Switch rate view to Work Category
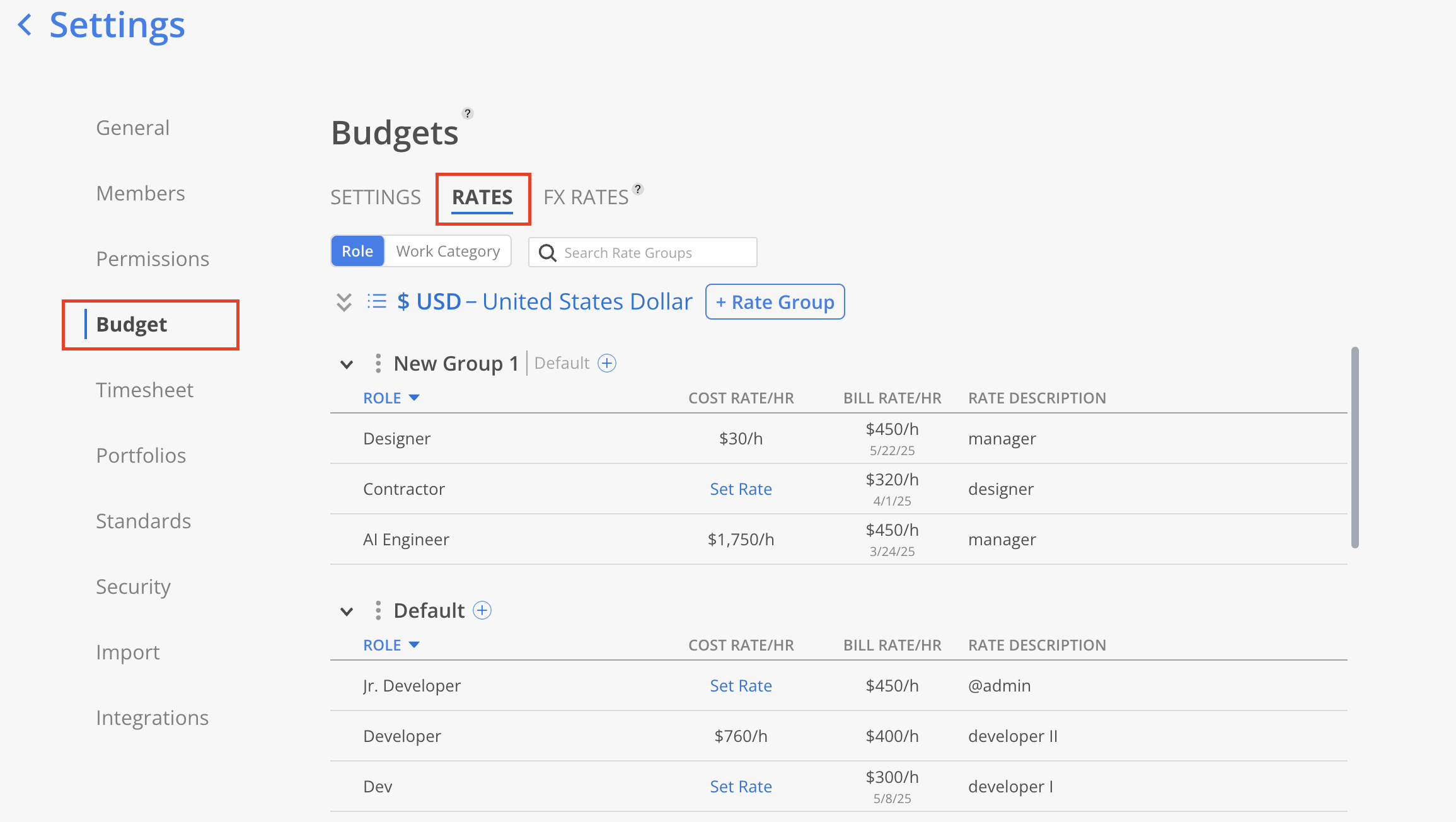The height and width of the screenshot is (822, 1456). [x=448, y=252]
